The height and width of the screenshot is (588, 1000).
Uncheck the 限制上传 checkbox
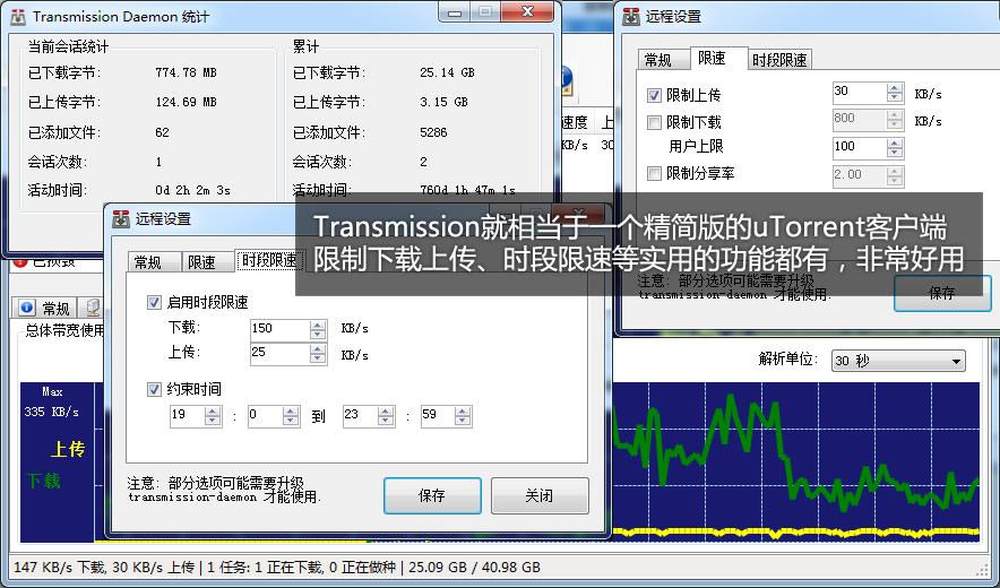(654, 95)
